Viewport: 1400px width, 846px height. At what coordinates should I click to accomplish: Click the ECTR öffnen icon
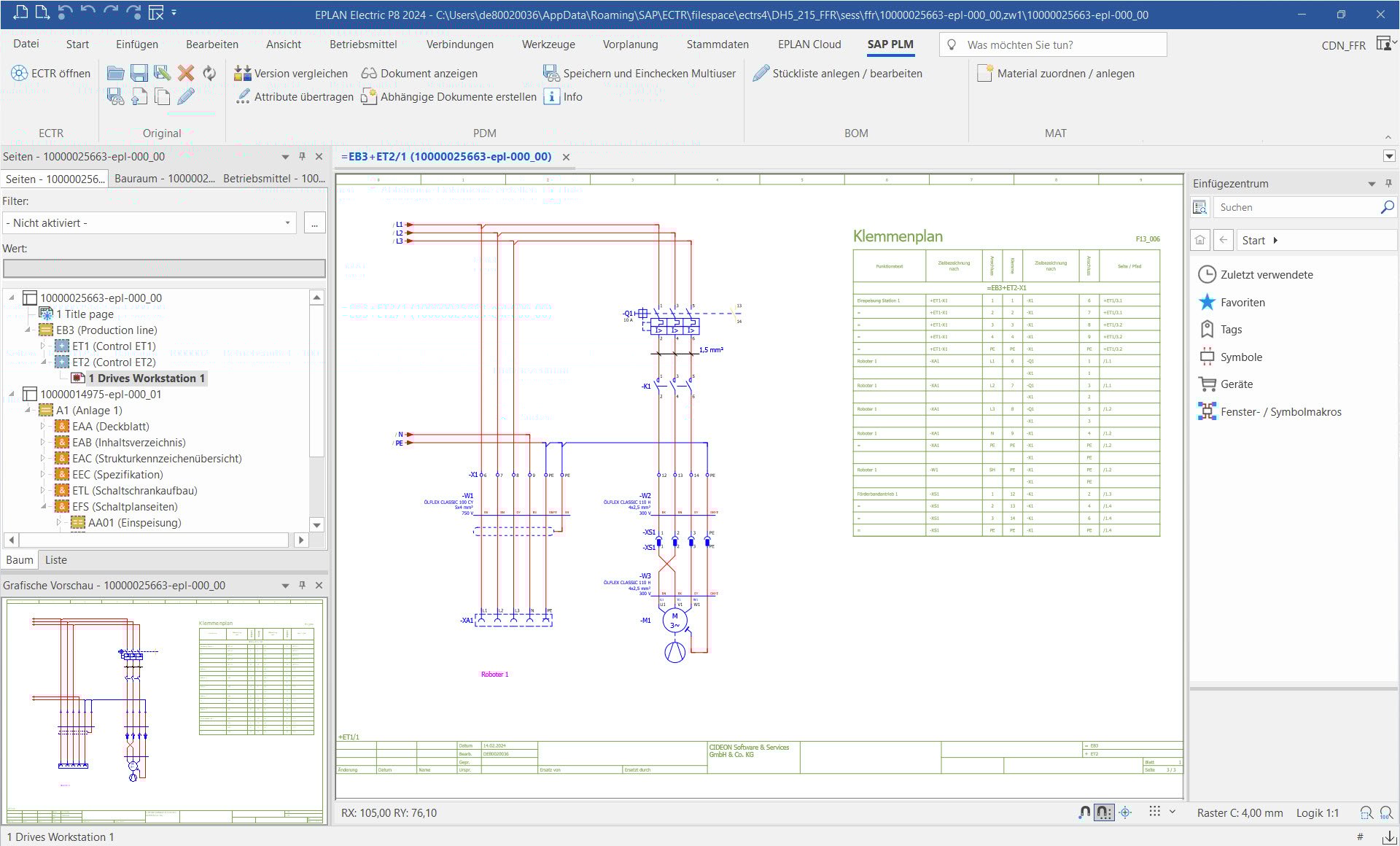click(19, 73)
